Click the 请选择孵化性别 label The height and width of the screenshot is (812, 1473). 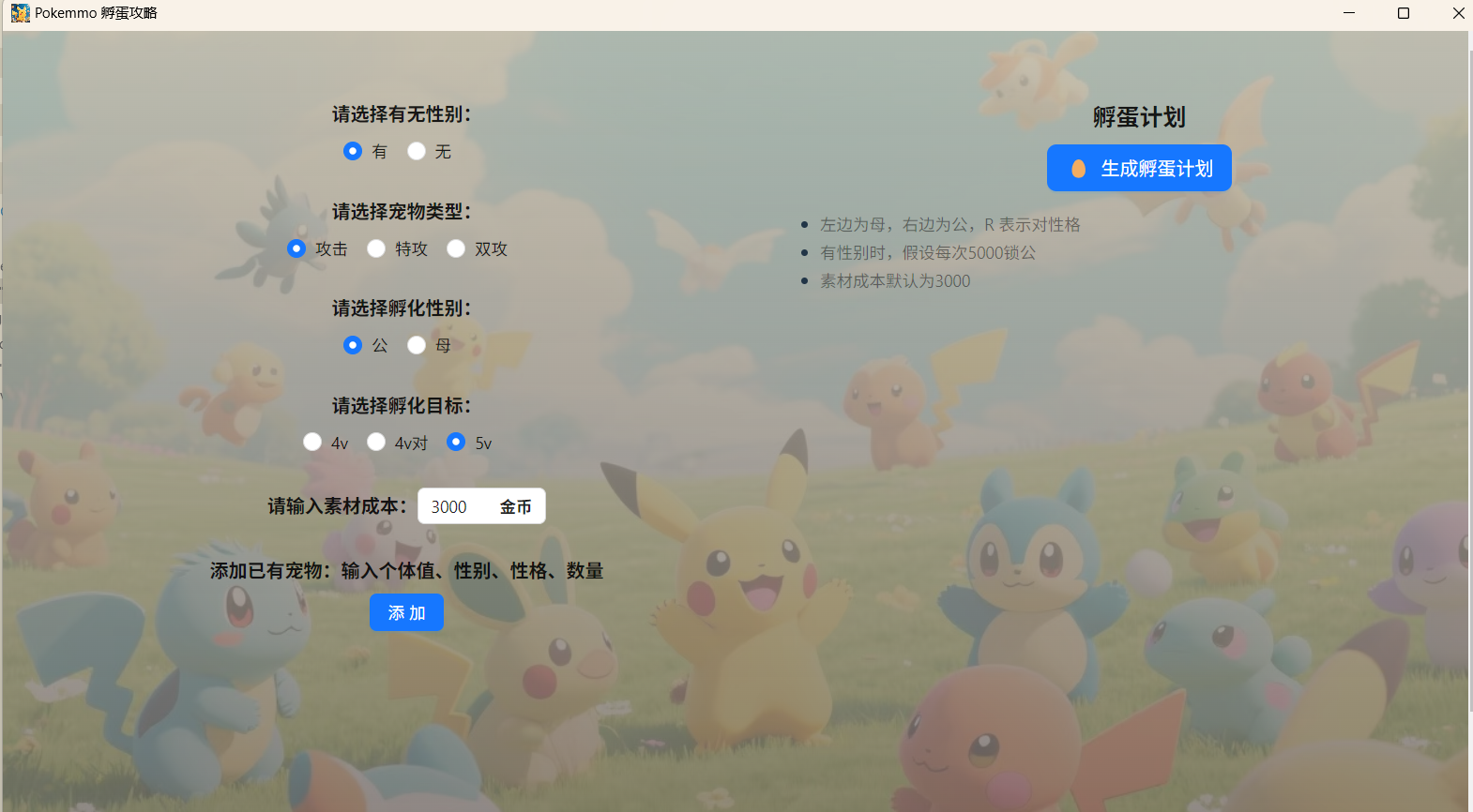click(402, 308)
